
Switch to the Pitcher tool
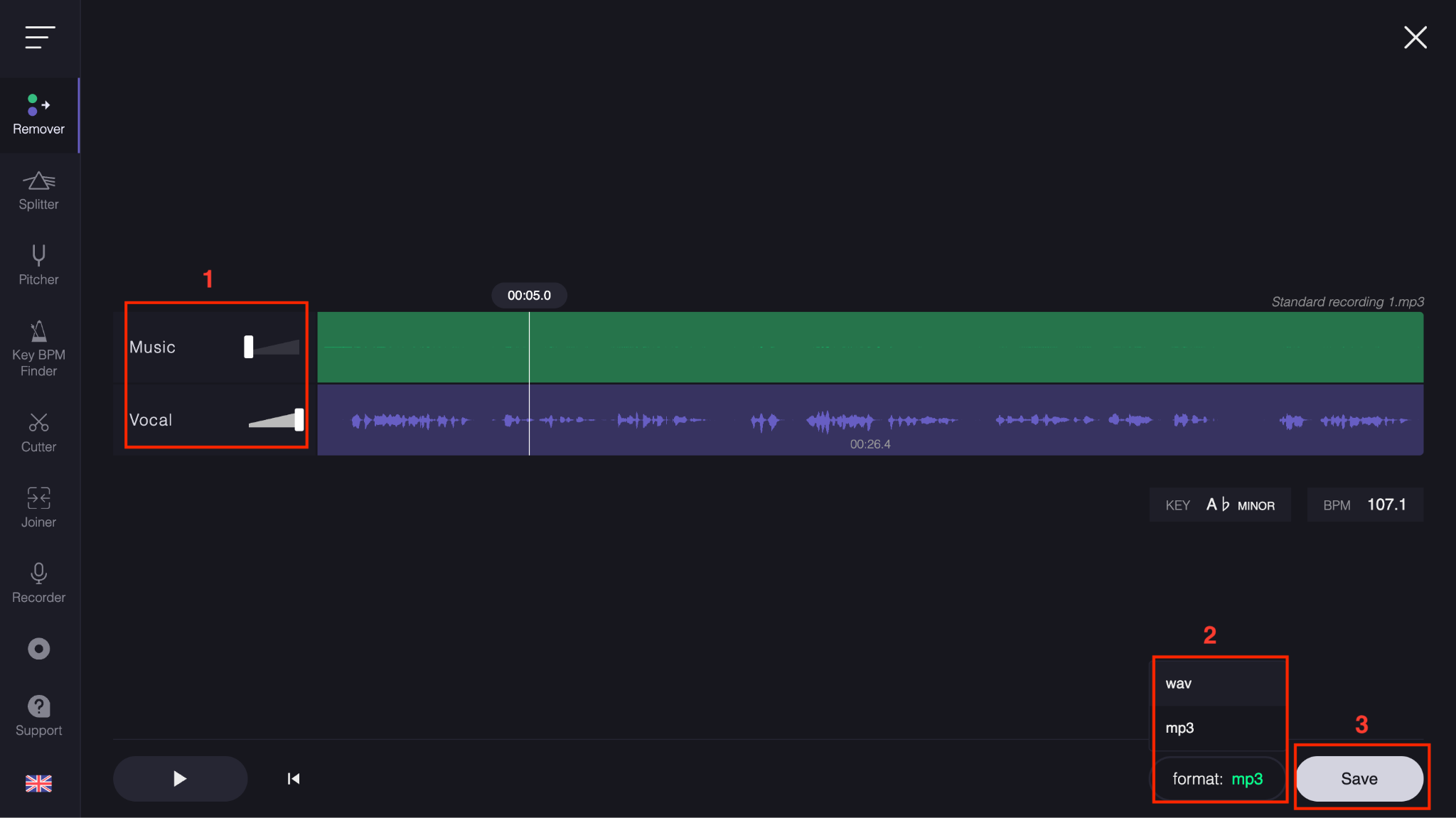(38, 264)
